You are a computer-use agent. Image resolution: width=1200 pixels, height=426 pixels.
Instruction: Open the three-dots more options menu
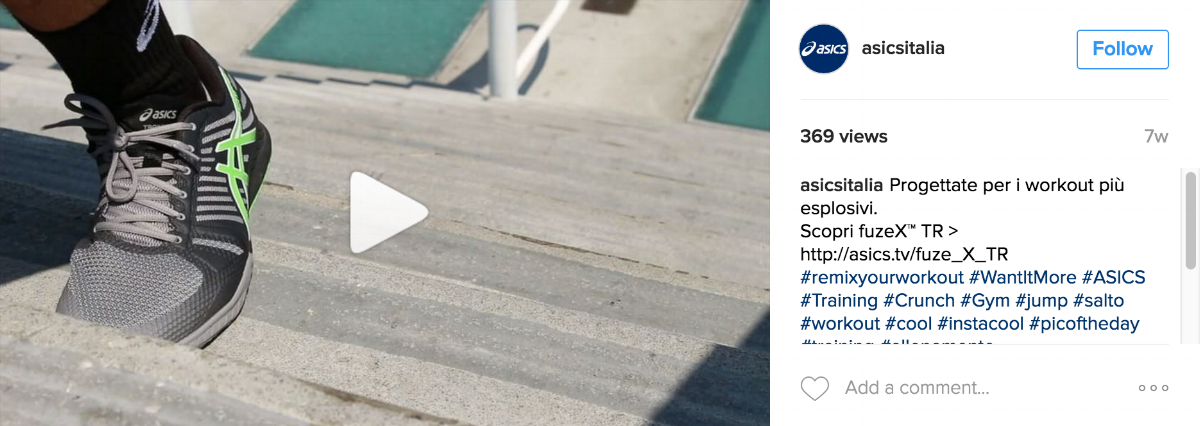click(1153, 388)
